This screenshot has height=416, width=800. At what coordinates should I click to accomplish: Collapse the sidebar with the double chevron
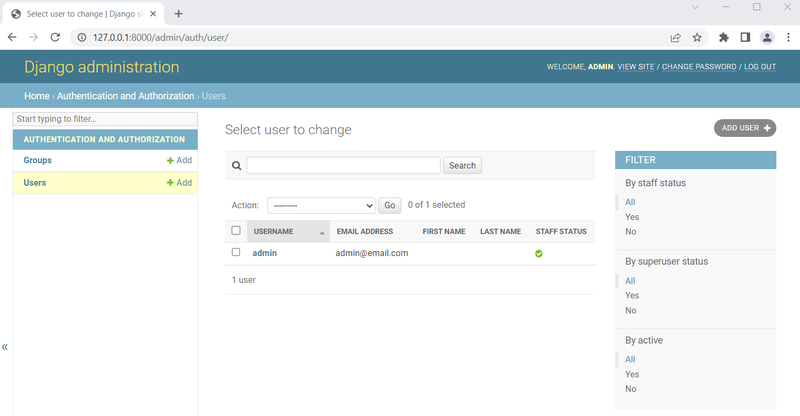click(x=5, y=347)
